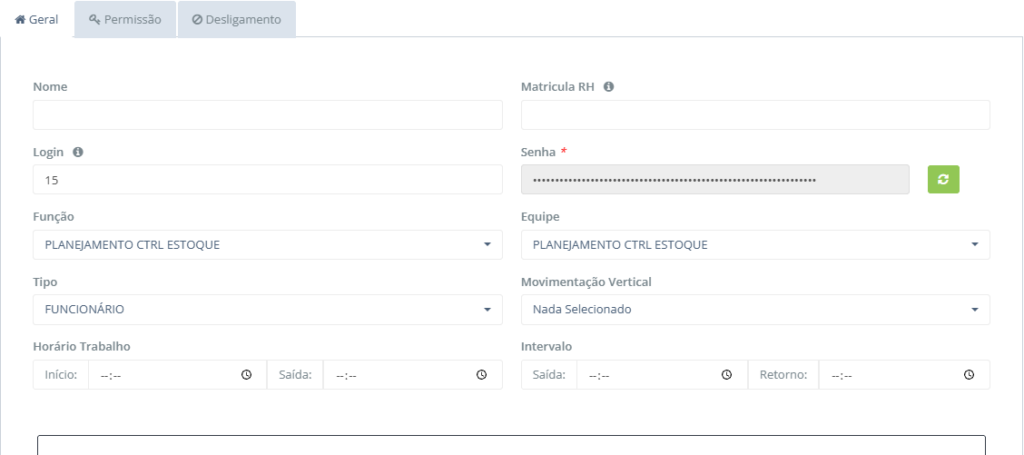Screen dimensions: 1024x455
Task: Expand the Equipe dropdown
Action: pos(755,245)
